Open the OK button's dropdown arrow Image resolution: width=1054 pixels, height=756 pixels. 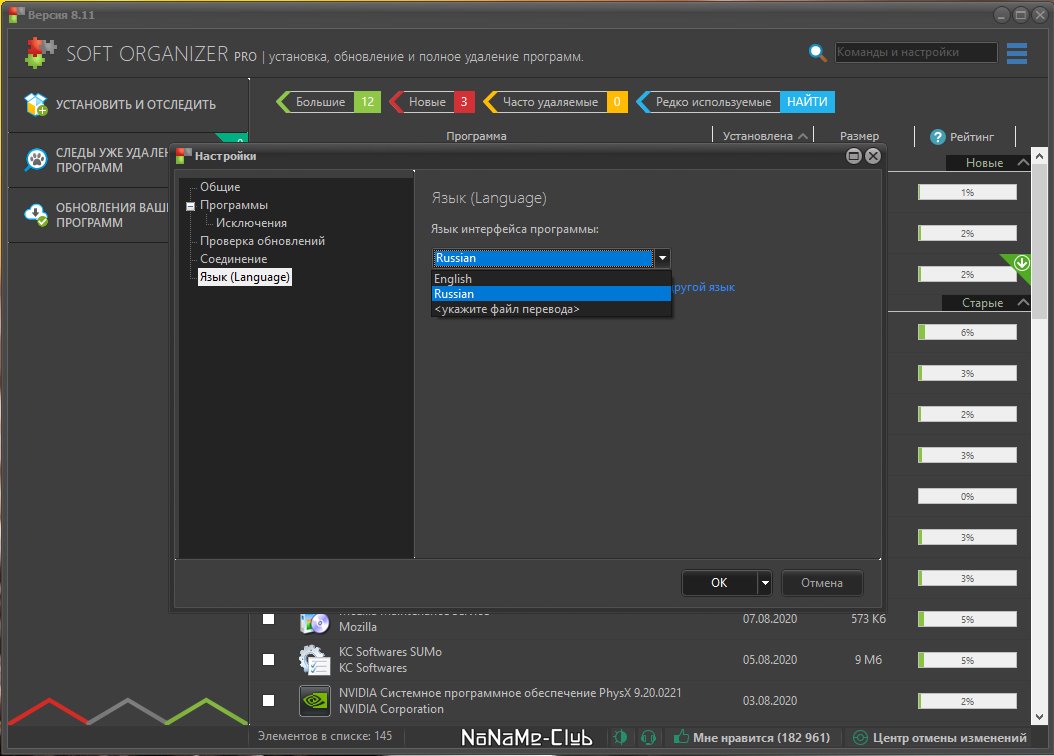[x=765, y=583]
